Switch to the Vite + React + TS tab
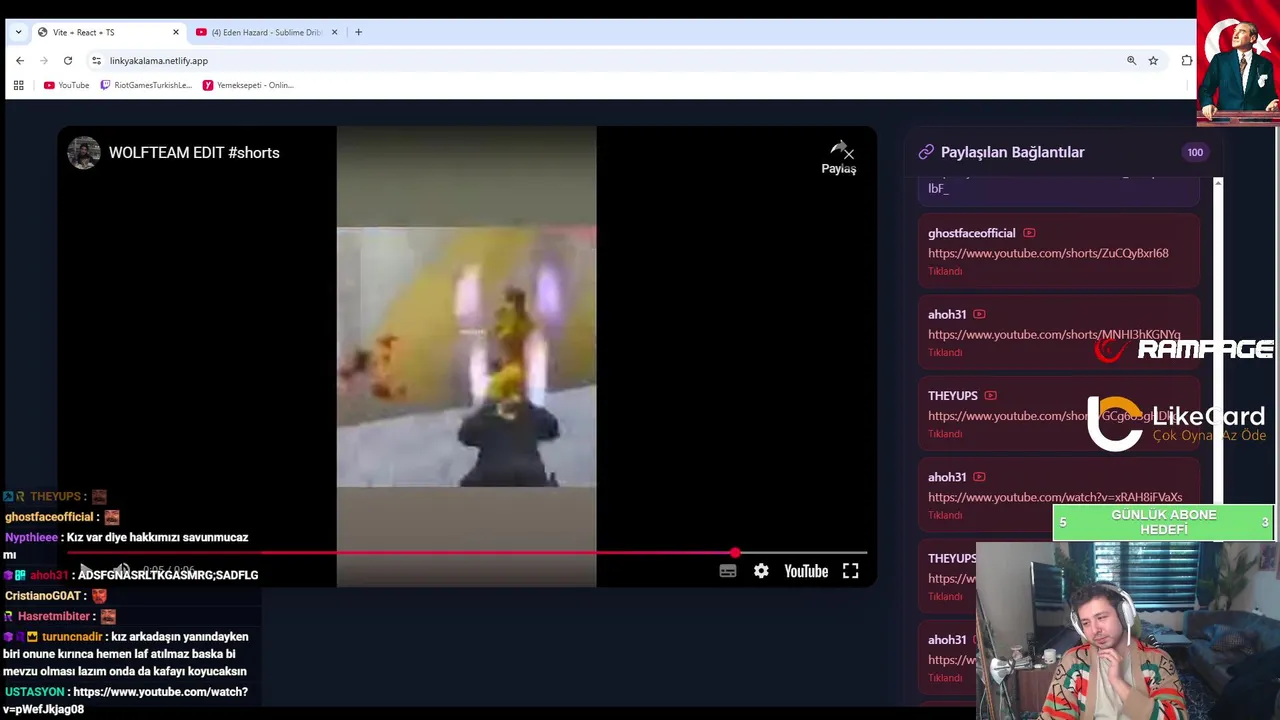The height and width of the screenshot is (720, 1280). coord(108,32)
